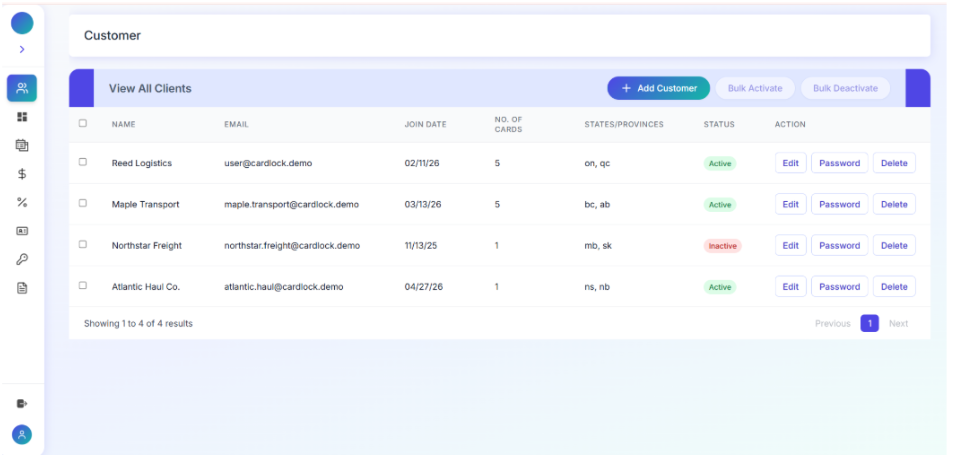Open Password for Northstar Freight

pos(839,245)
